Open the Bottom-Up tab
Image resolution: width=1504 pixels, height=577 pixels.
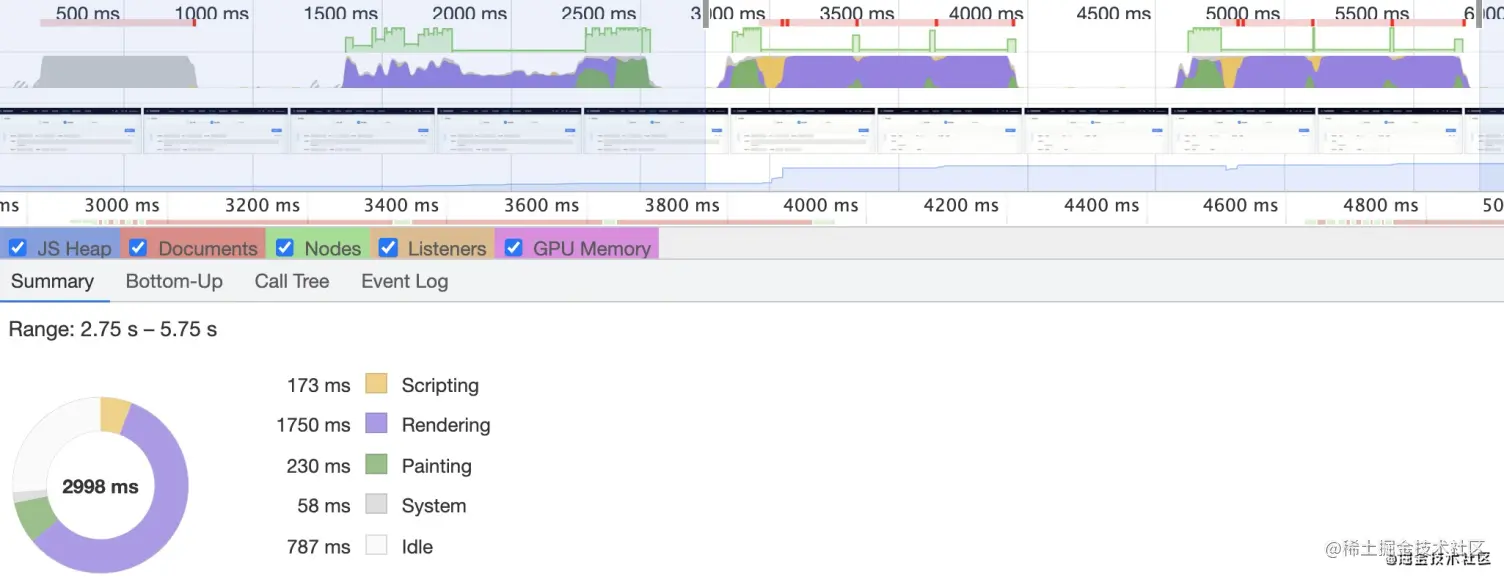174,281
